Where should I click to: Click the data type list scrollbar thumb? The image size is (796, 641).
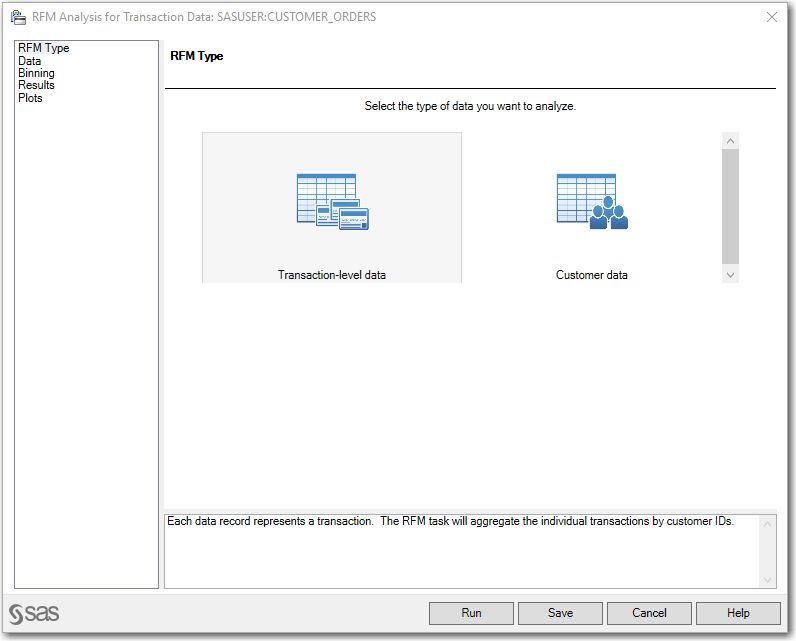click(x=730, y=207)
